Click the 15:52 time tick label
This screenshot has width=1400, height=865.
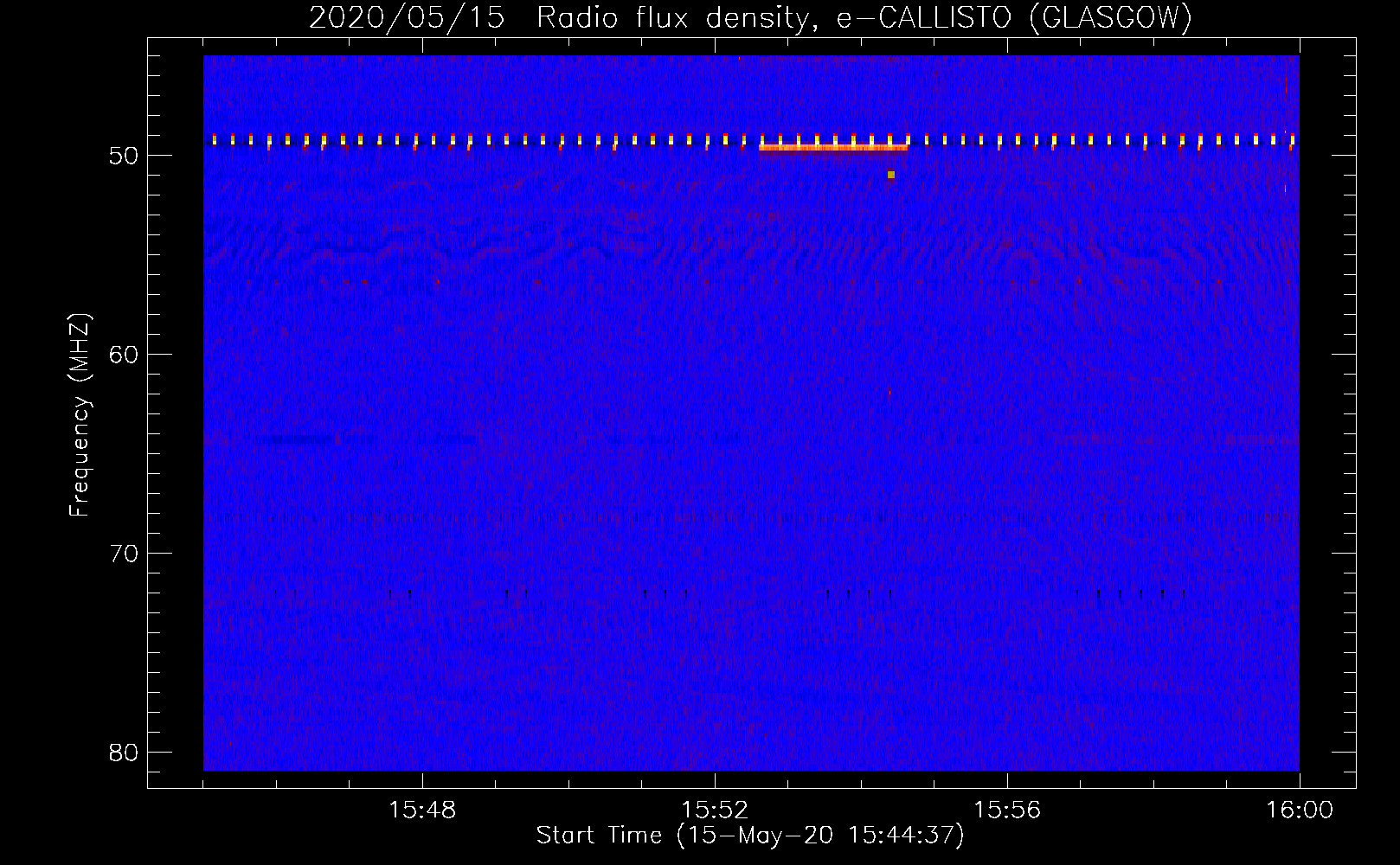[715, 811]
